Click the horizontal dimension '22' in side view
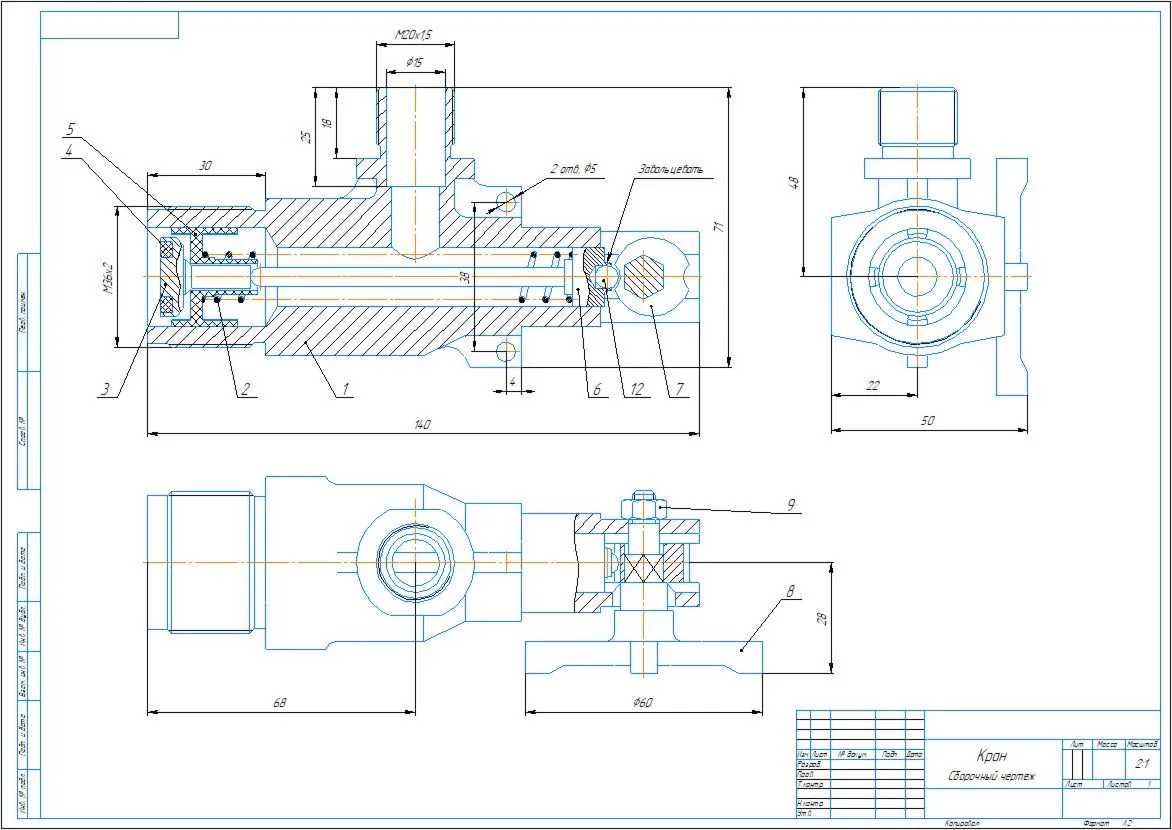 click(872, 386)
